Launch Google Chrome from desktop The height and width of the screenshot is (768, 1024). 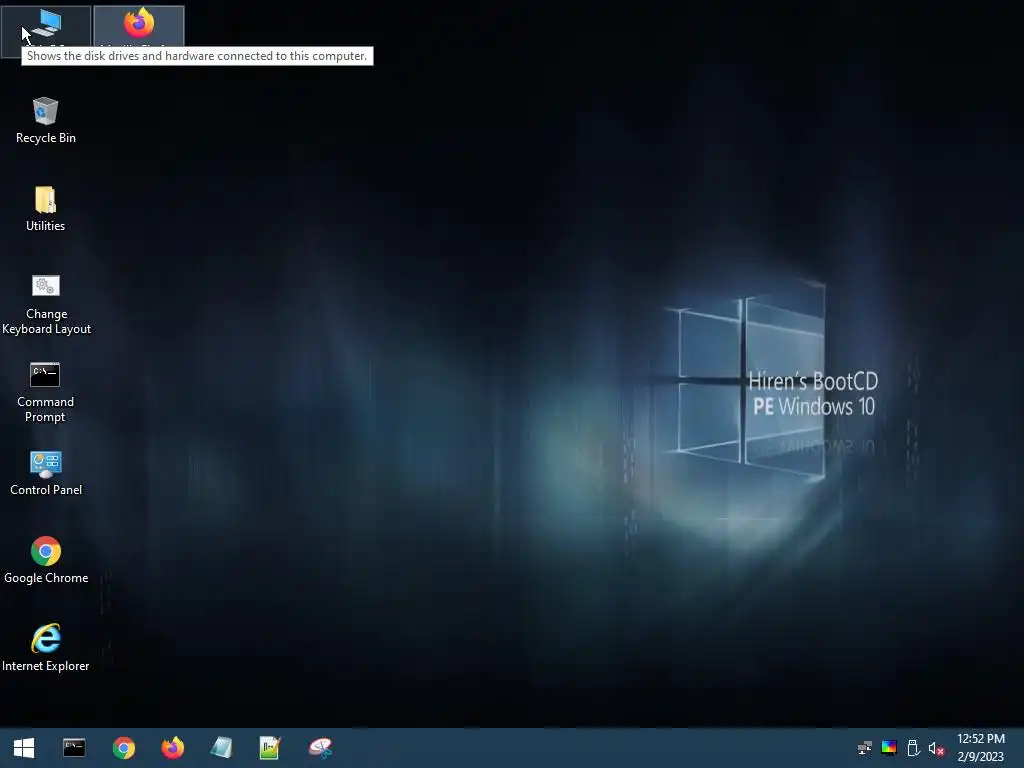click(x=46, y=561)
